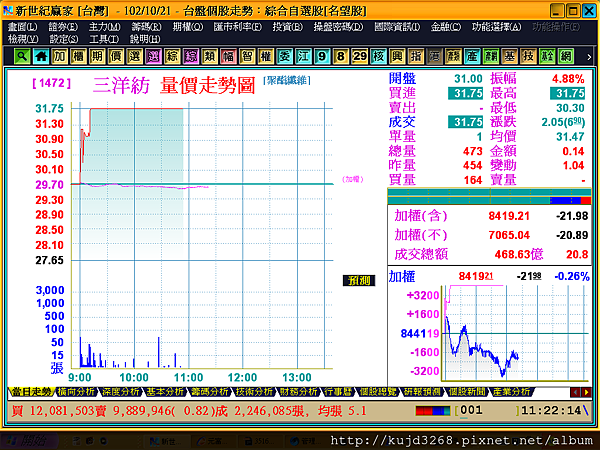Screen dimensions: 600x450
Task: Open the 籌碼(R) menu
Action: (x=146, y=27)
